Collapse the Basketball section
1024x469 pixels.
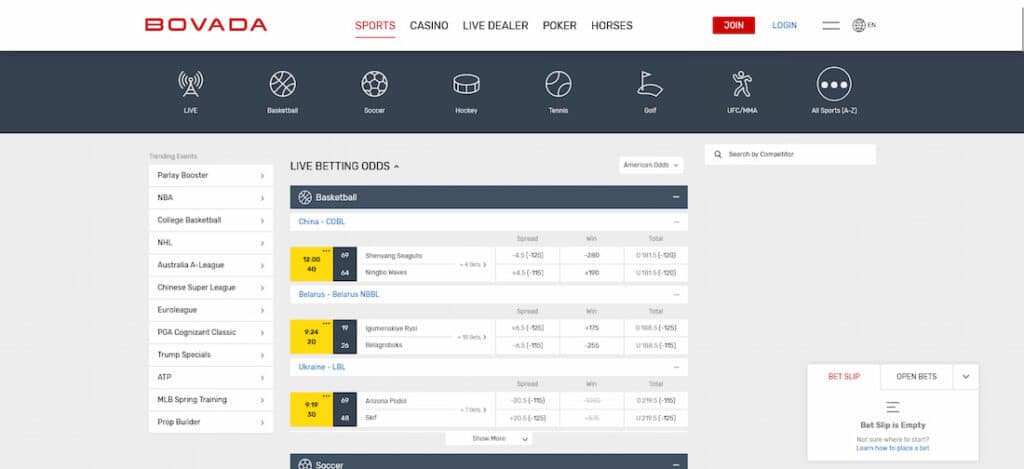(x=676, y=197)
